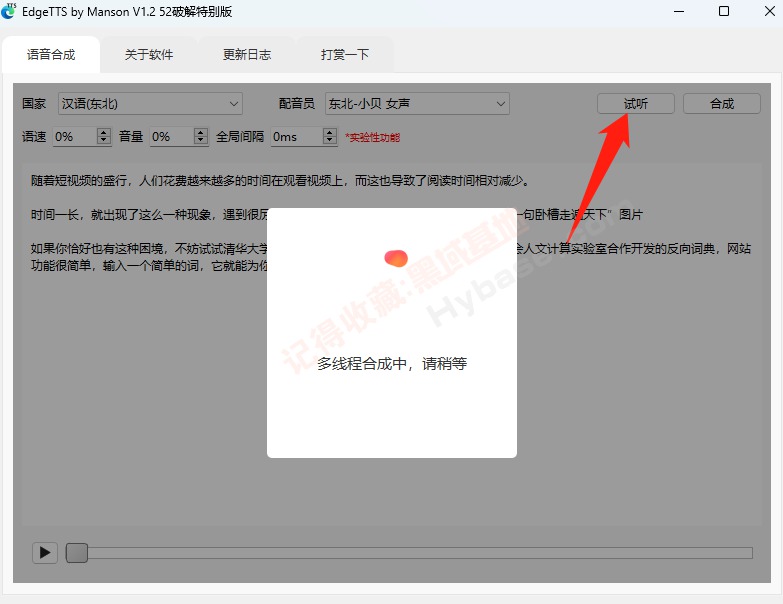The image size is (783, 604).
Task: Click the red 实验性功能 note
Action: [x=373, y=137]
